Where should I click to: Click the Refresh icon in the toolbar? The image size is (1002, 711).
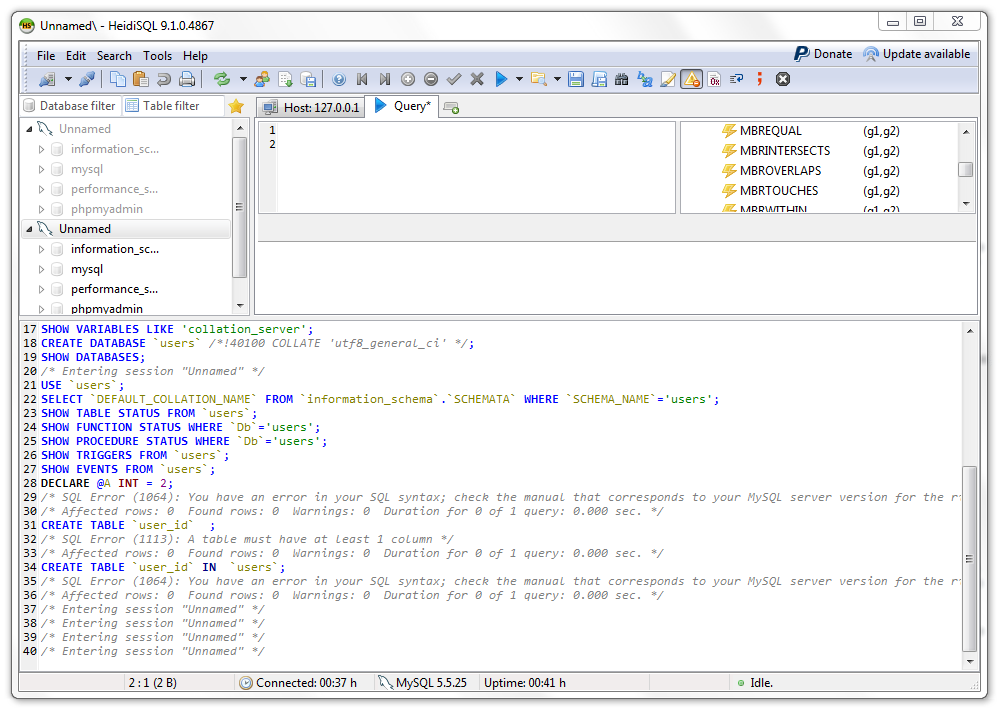pos(222,79)
